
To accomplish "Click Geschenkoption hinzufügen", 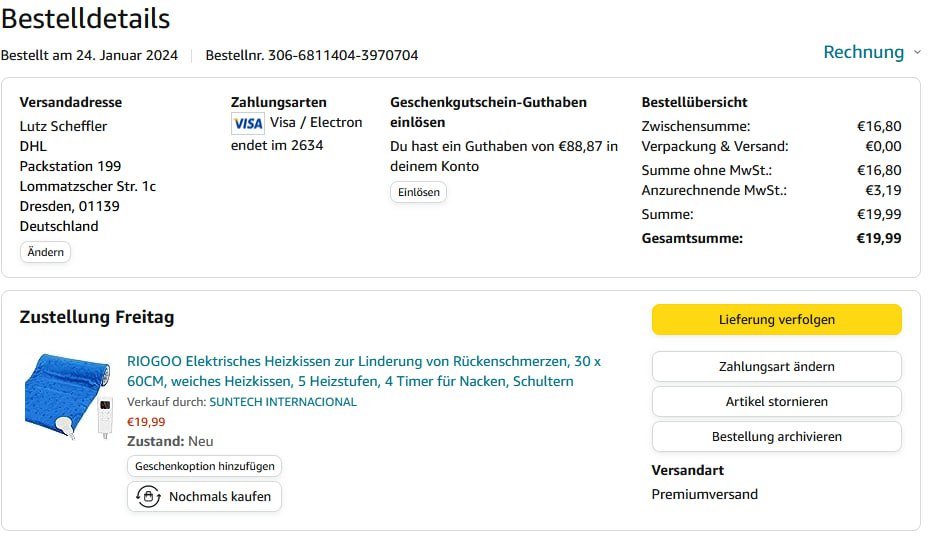I will tap(205, 466).
